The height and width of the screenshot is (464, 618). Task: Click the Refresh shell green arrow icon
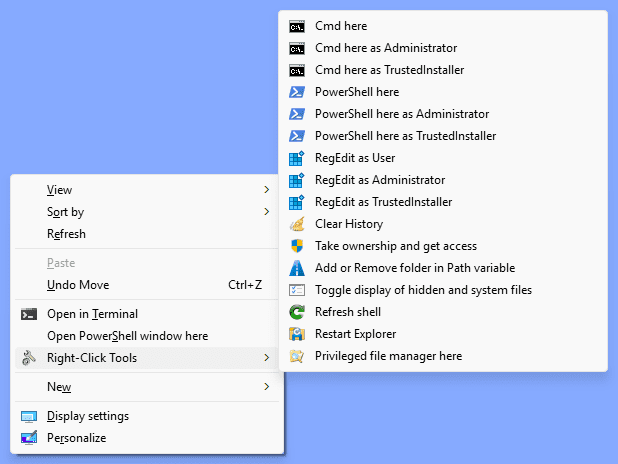[296, 312]
